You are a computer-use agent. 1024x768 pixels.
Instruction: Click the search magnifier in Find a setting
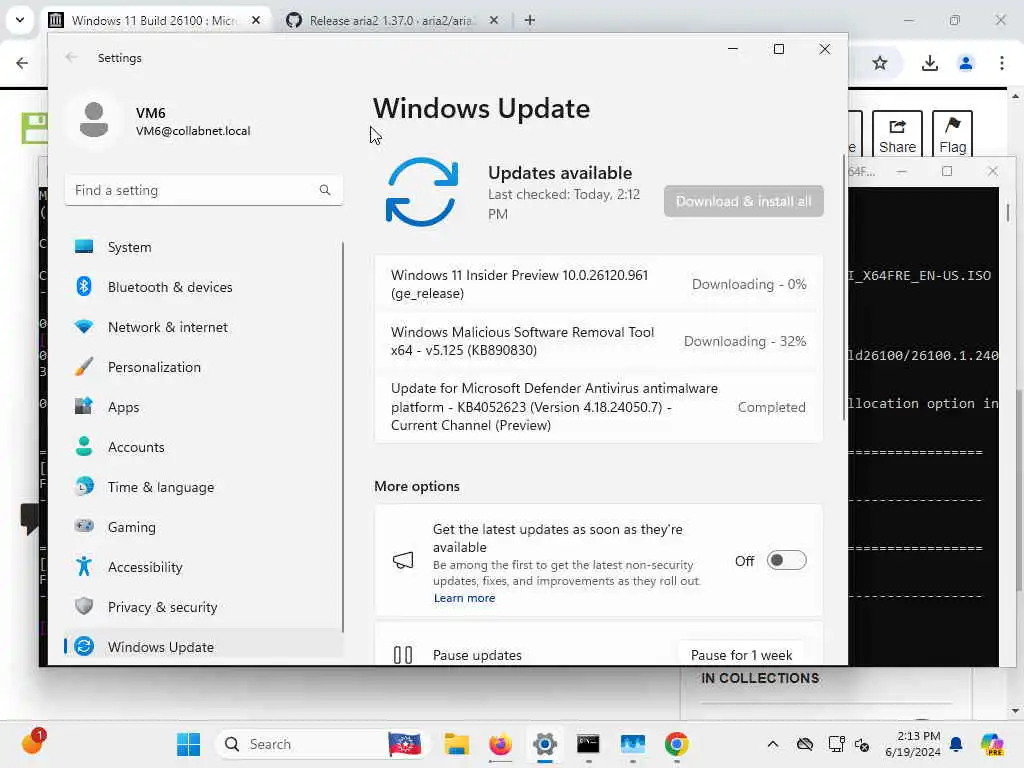pos(325,190)
